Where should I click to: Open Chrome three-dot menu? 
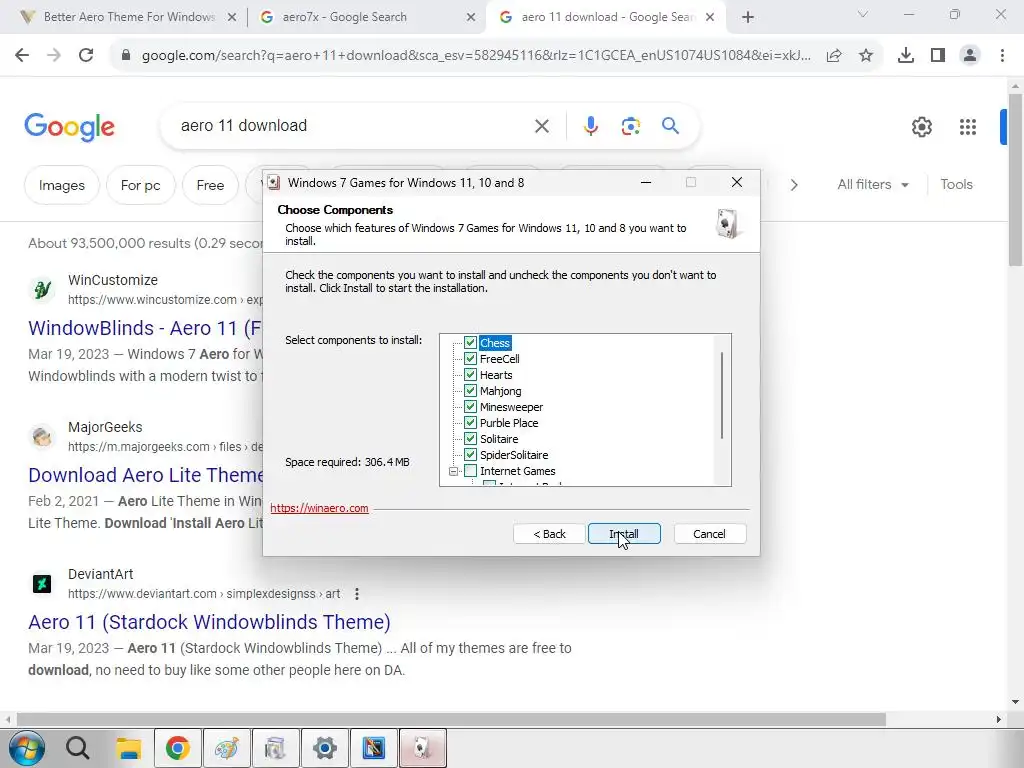click(x=1002, y=56)
